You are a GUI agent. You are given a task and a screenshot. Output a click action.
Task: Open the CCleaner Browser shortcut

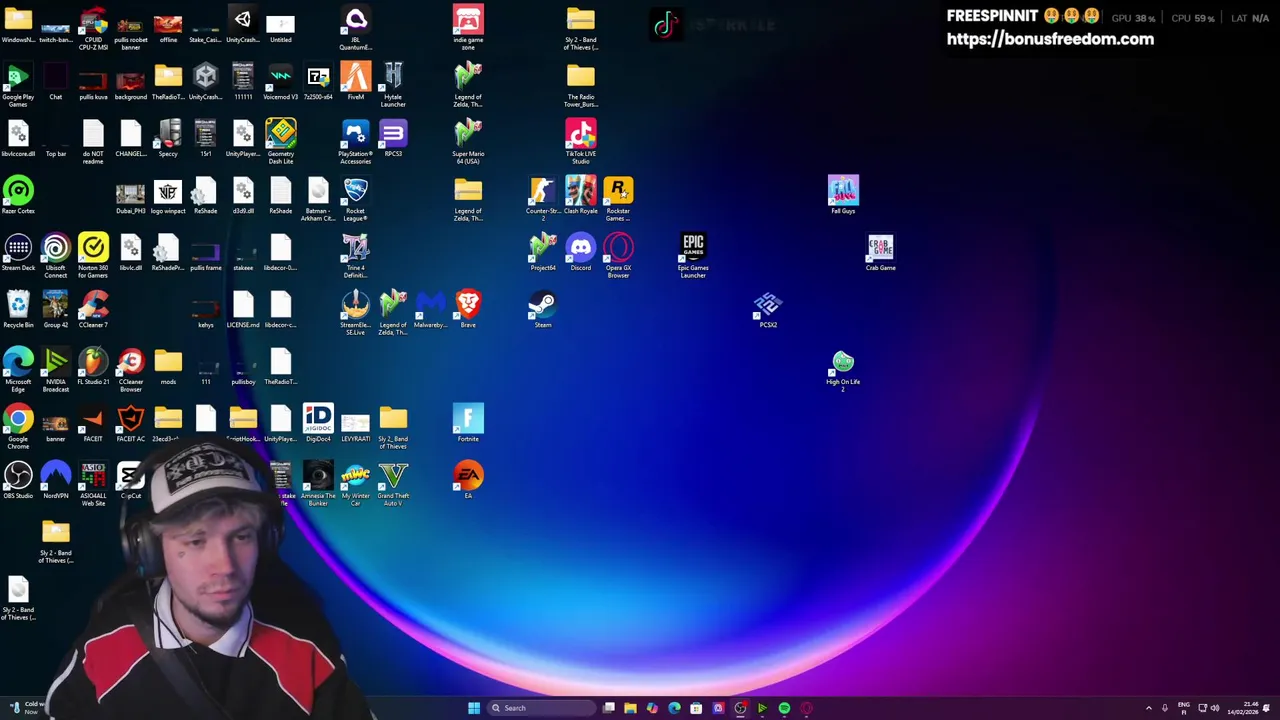(x=131, y=370)
